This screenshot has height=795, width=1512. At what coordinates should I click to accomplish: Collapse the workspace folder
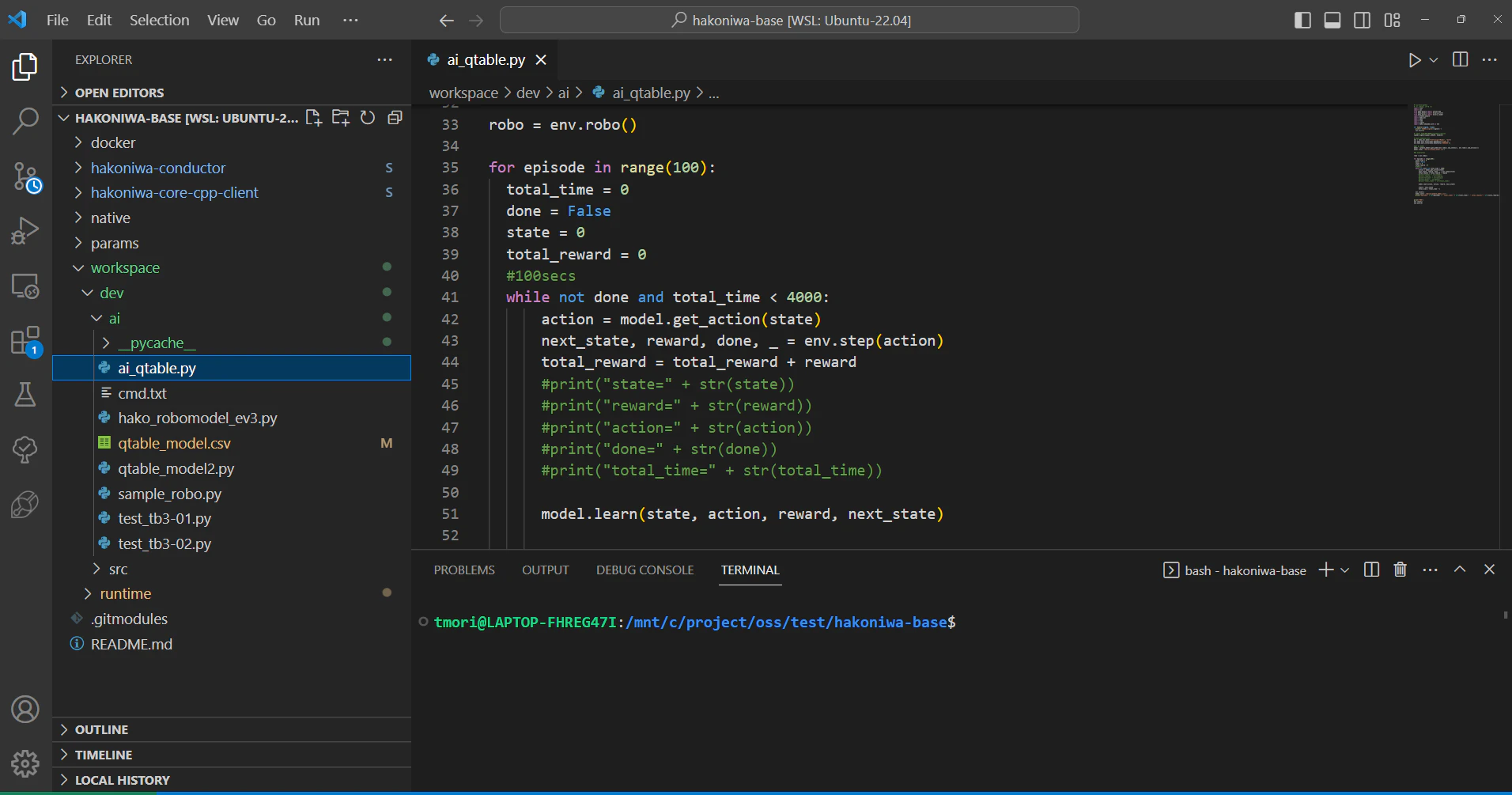tap(232, 267)
